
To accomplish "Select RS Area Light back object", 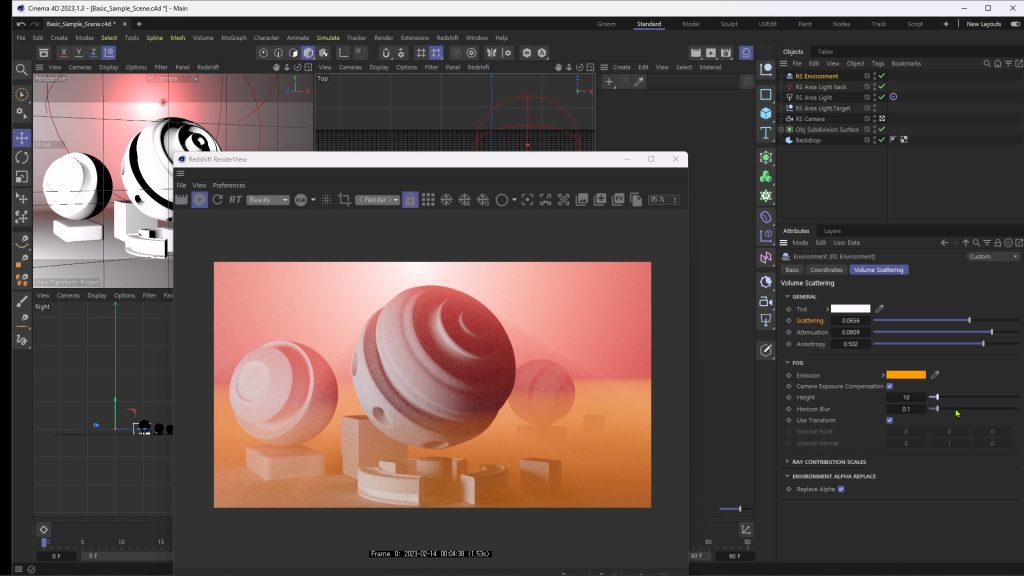I will [x=821, y=87].
